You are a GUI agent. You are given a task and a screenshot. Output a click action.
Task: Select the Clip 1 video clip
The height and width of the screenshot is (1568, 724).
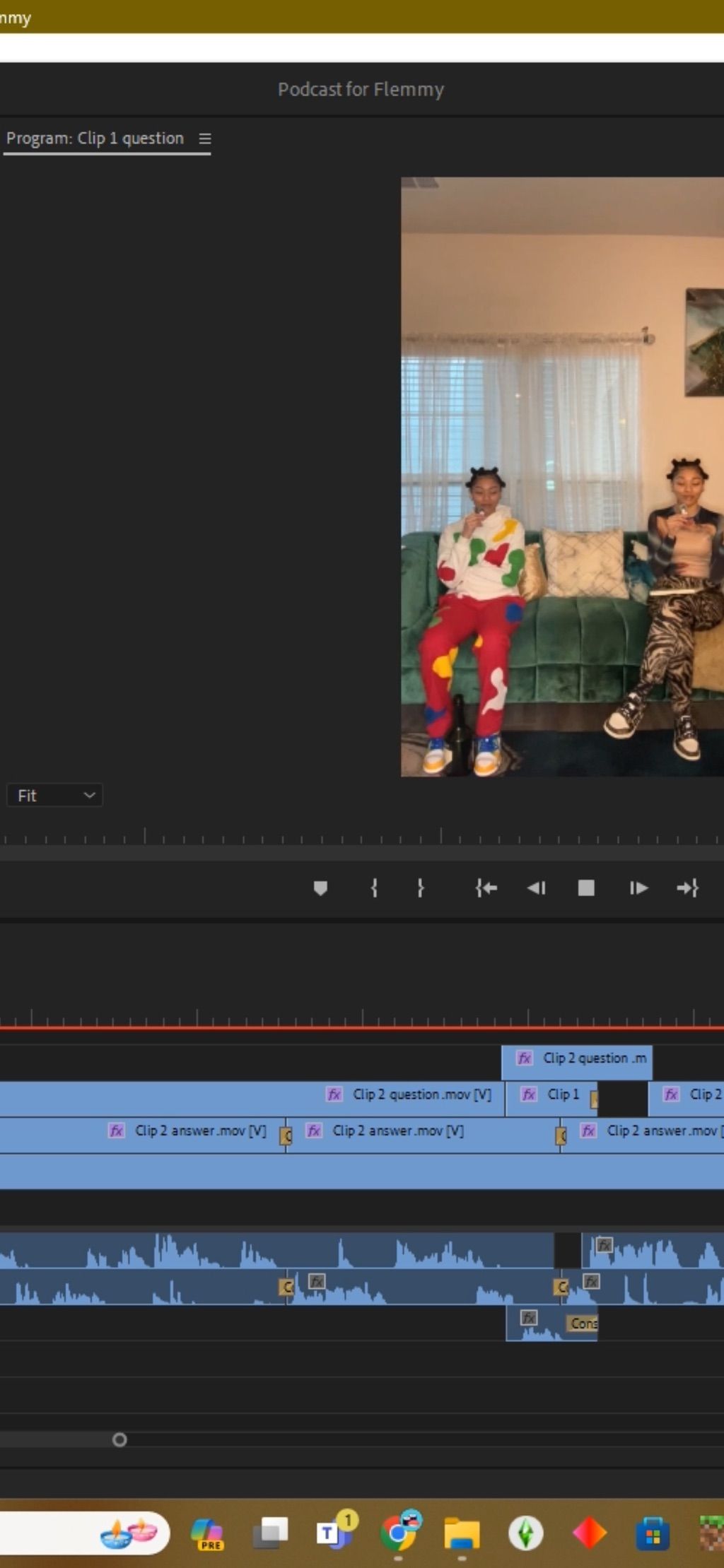[551, 1095]
